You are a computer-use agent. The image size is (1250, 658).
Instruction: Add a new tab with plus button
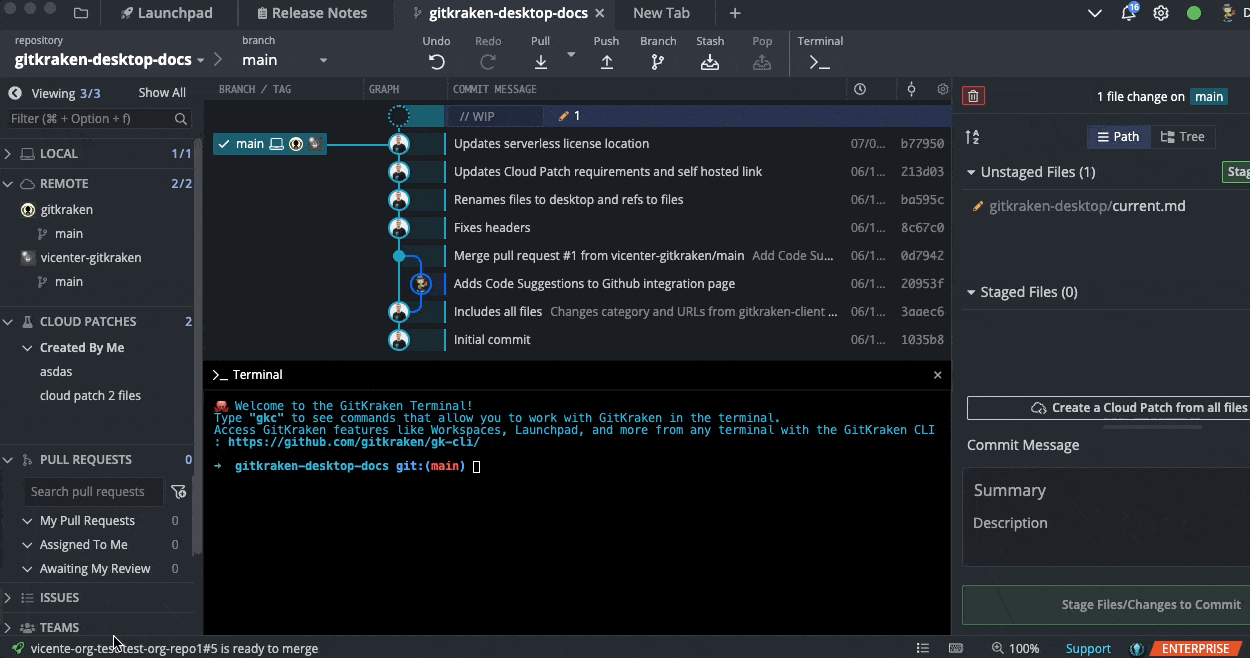click(x=735, y=13)
